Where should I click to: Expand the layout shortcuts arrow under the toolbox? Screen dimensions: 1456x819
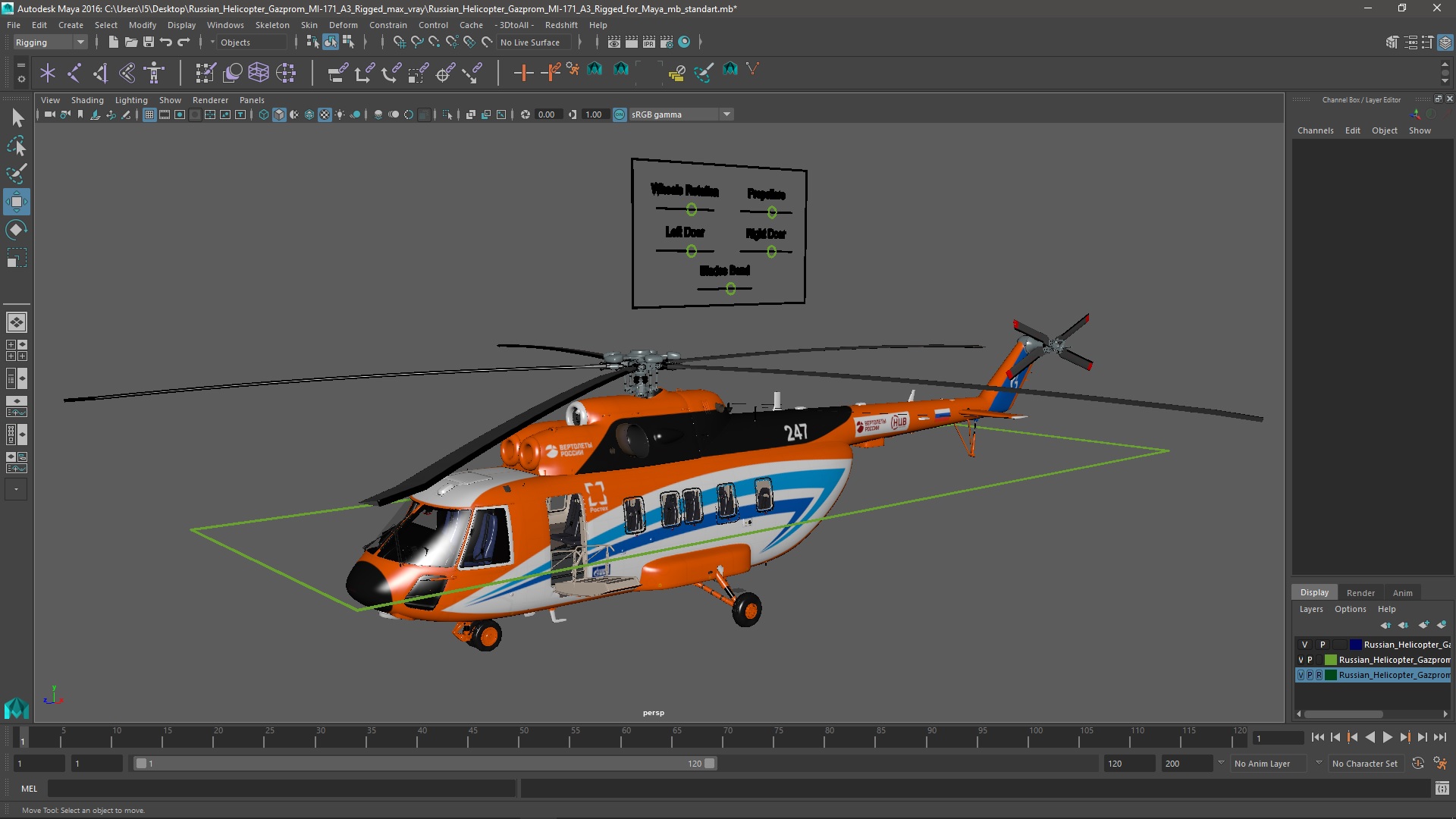pos(16,490)
